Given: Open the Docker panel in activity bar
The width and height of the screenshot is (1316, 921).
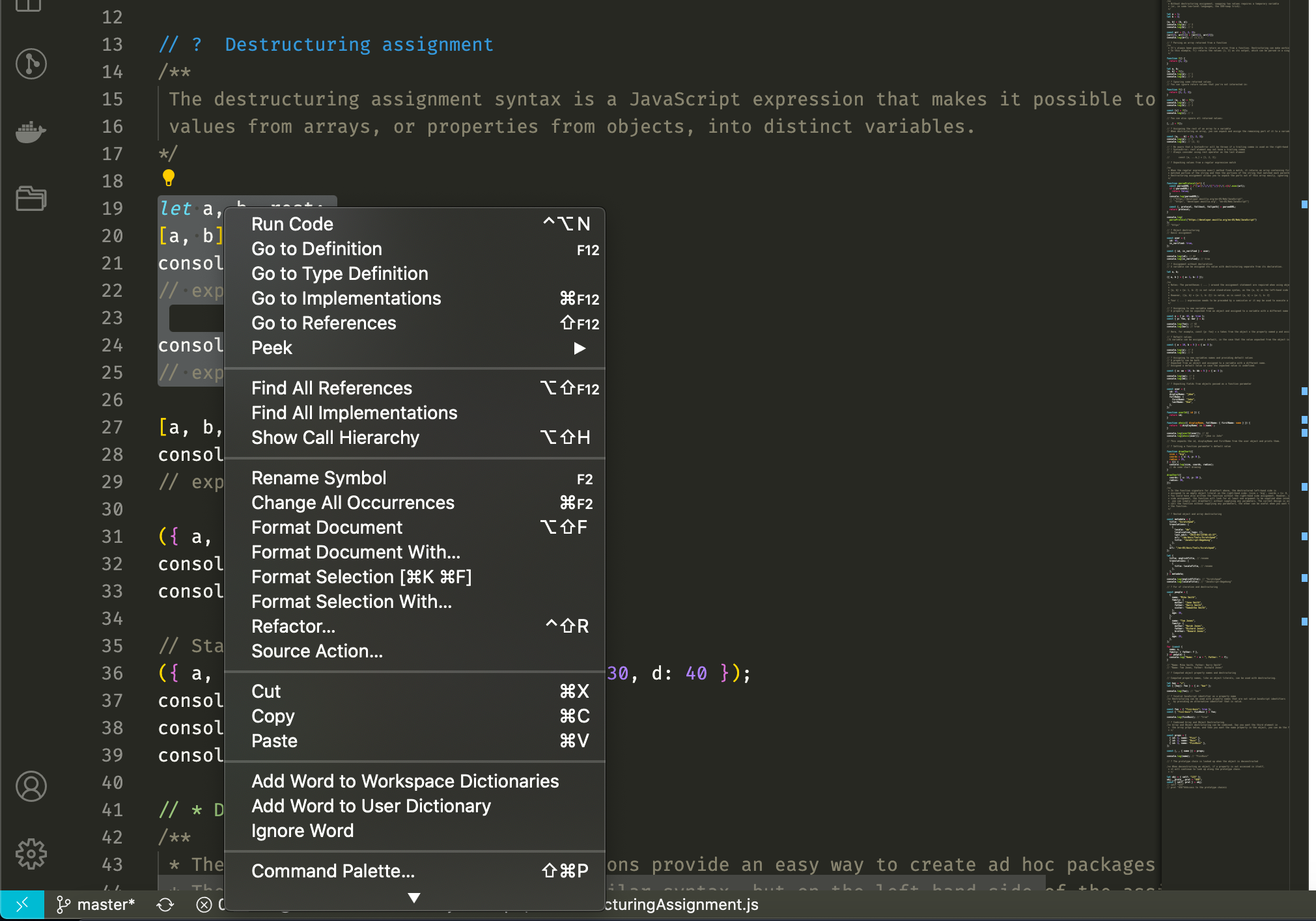Looking at the screenshot, I should pos(31,131).
